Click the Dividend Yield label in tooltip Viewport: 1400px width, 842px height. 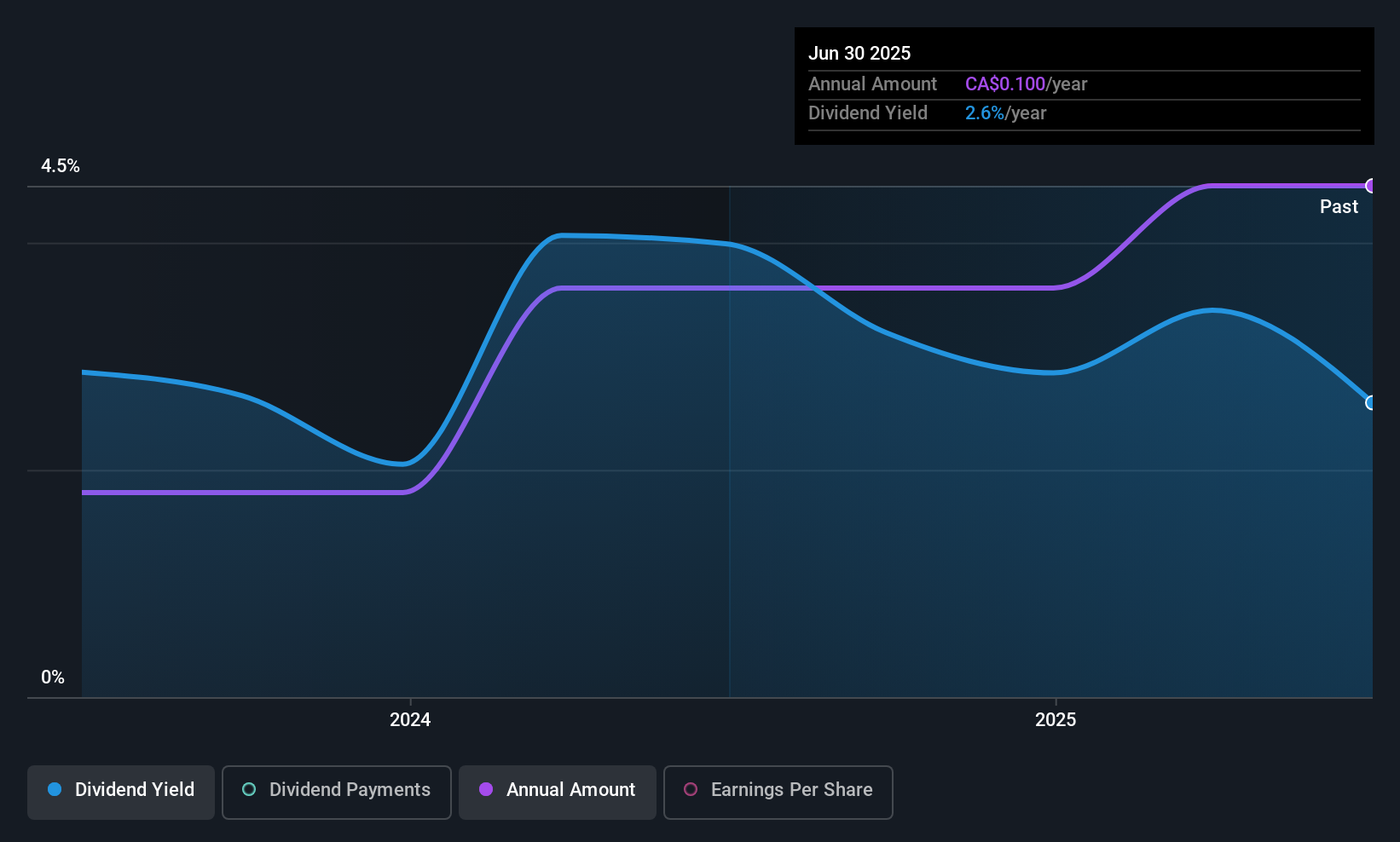(868, 113)
